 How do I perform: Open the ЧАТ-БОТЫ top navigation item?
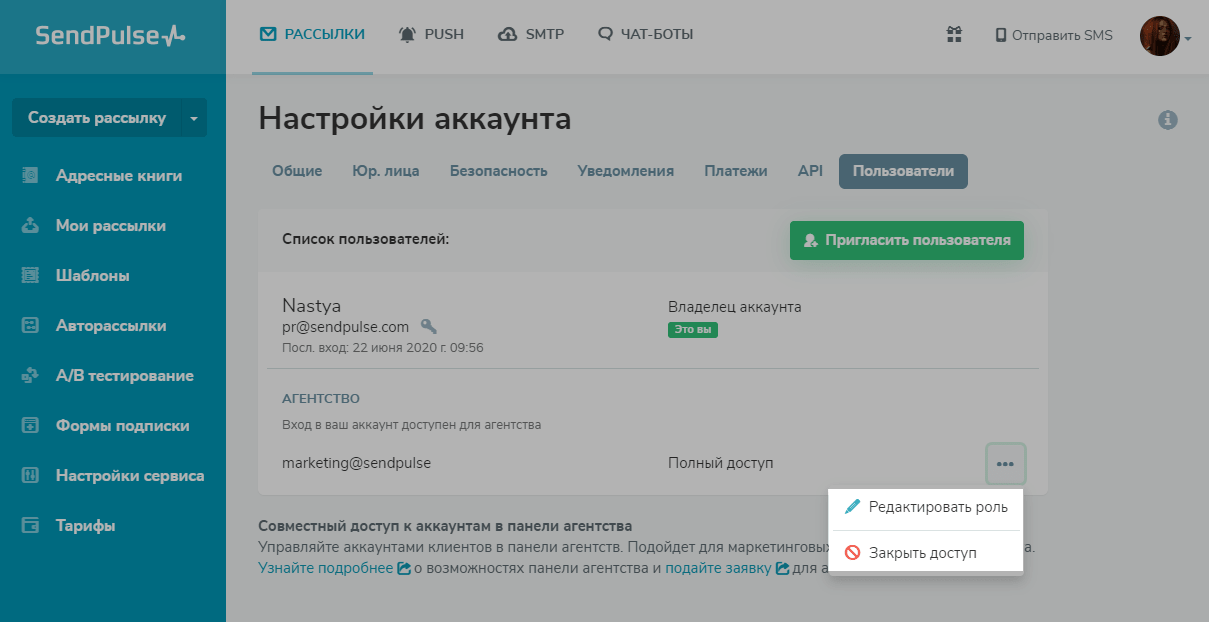pyautogui.click(x=645, y=35)
